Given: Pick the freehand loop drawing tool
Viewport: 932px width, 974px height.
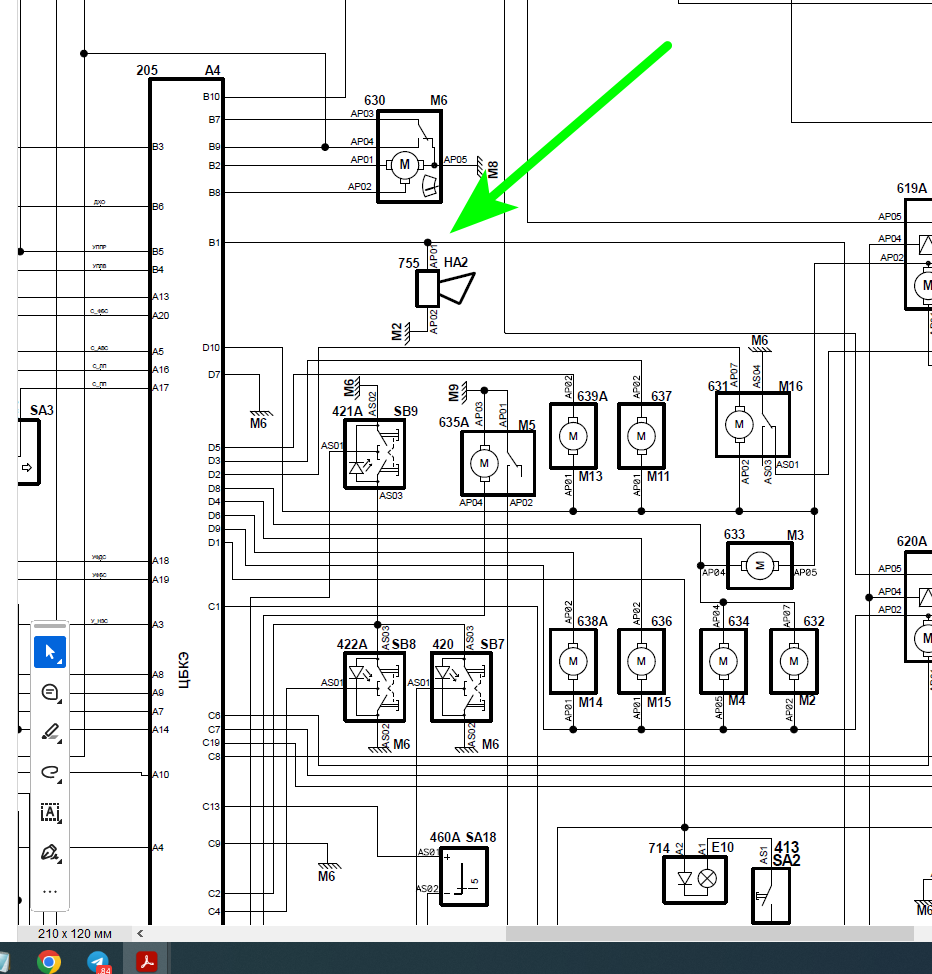Looking at the screenshot, I should click(x=50, y=772).
